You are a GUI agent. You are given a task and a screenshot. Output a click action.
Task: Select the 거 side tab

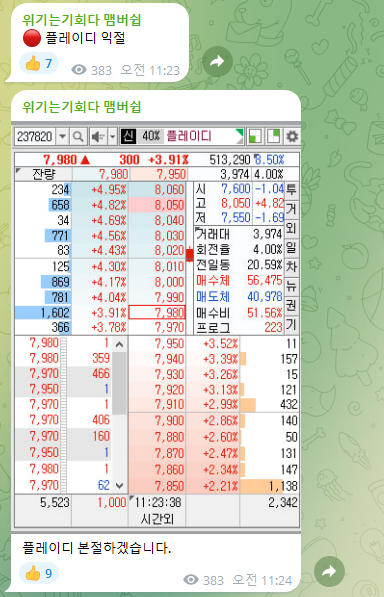(292, 209)
